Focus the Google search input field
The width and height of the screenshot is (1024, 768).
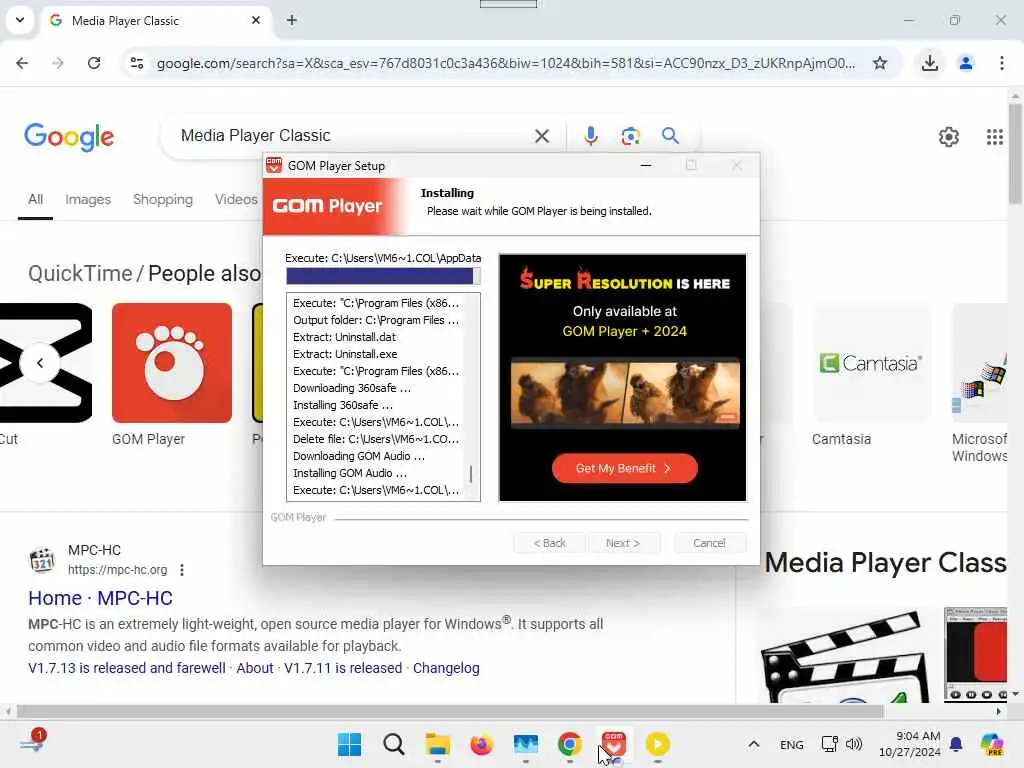point(353,136)
